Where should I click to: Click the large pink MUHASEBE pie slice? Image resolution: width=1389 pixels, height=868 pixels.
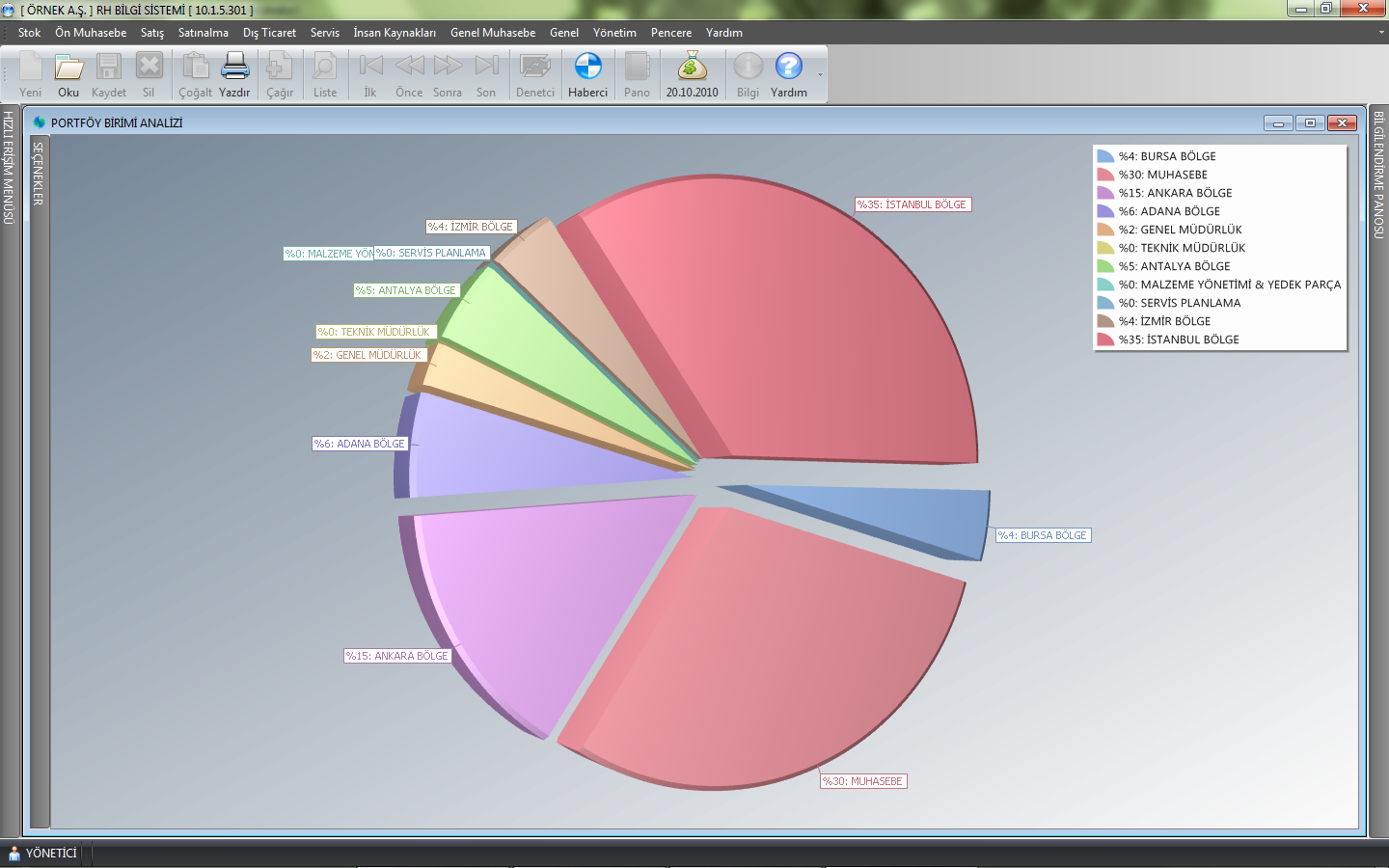[762, 646]
